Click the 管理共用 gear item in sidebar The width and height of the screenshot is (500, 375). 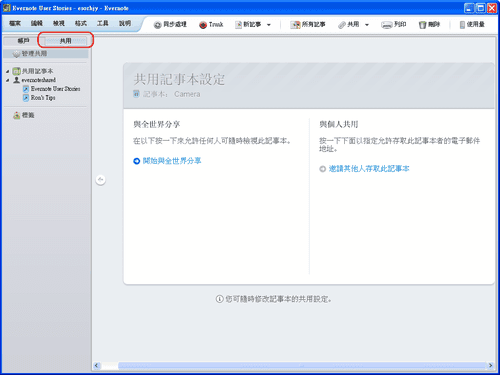tap(46, 54)
